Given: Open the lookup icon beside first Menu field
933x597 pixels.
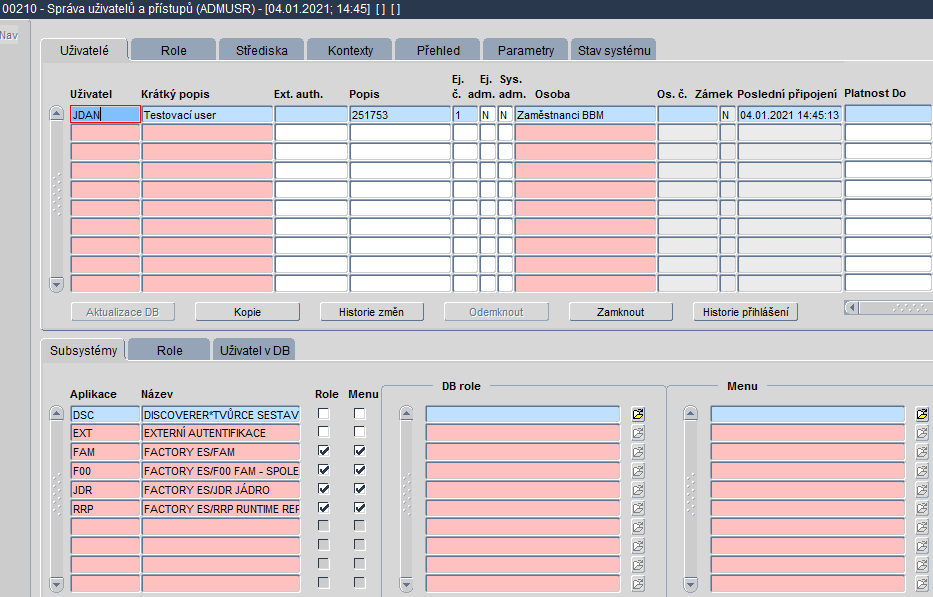Looking at the screenshot, I should [x=922, y=414].
